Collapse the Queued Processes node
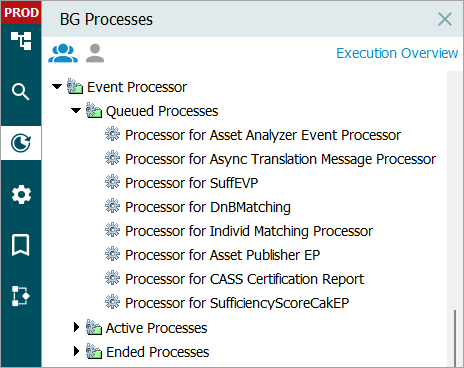This screenshot has height=368, width=464. (76, 110)
